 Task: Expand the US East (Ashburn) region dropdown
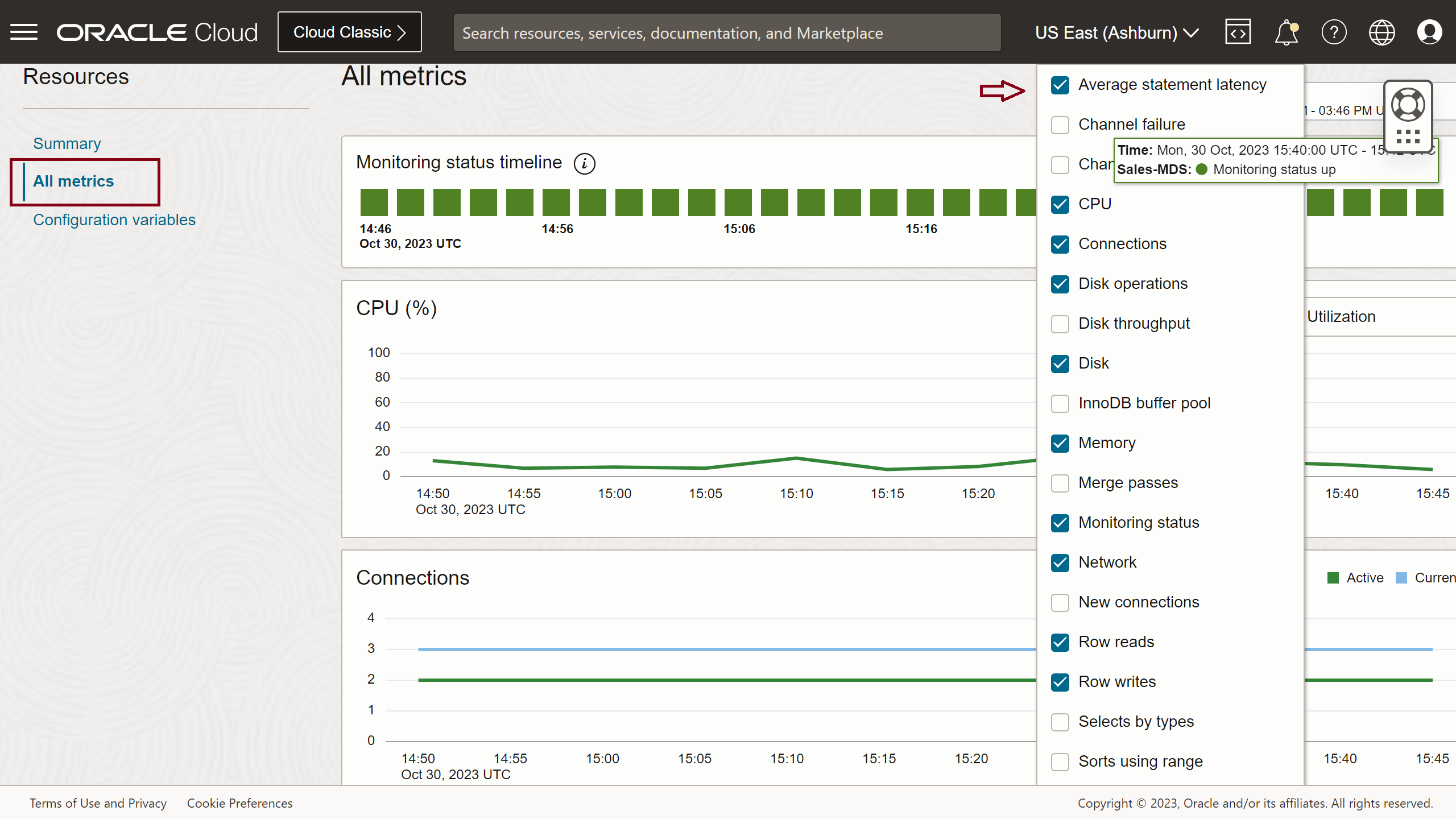point(1116,32)
